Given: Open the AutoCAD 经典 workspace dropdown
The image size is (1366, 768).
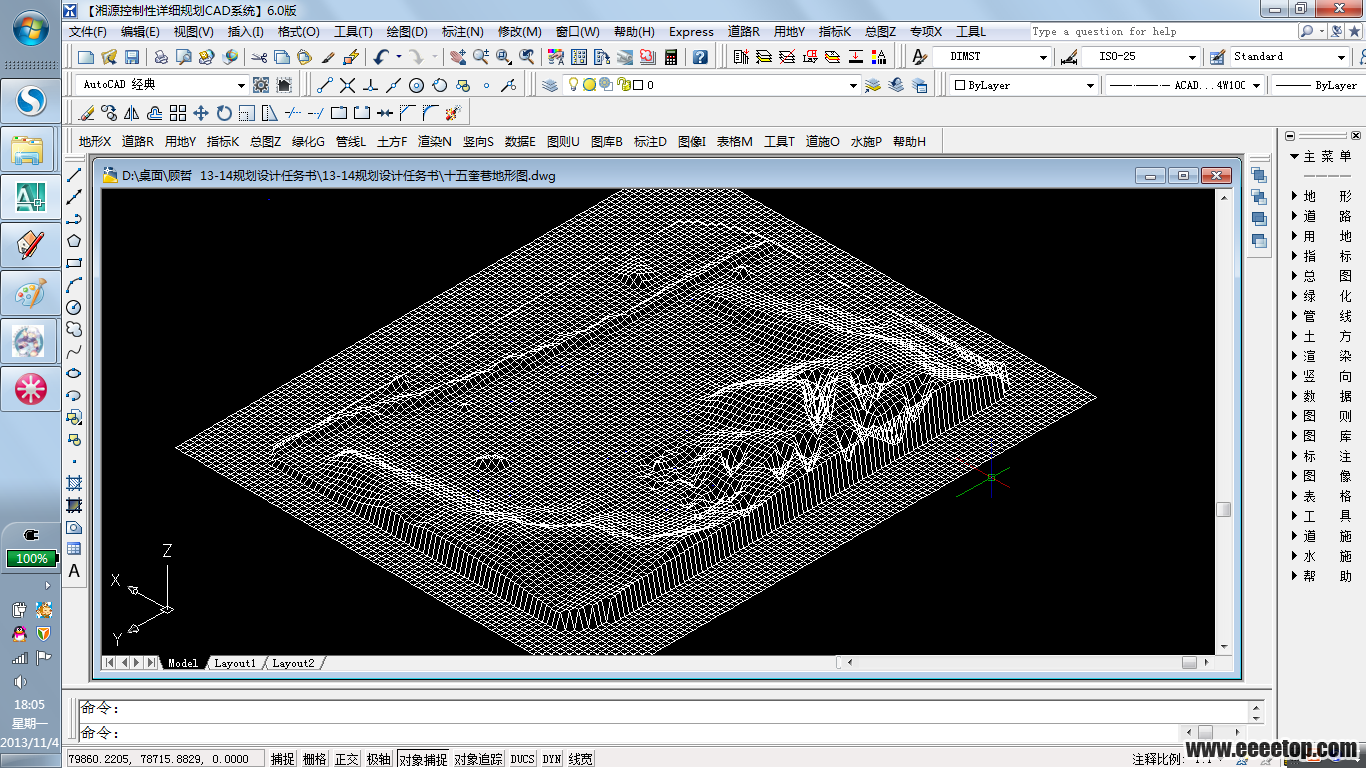Looking at the screenshot, I should tap(241, 85).
